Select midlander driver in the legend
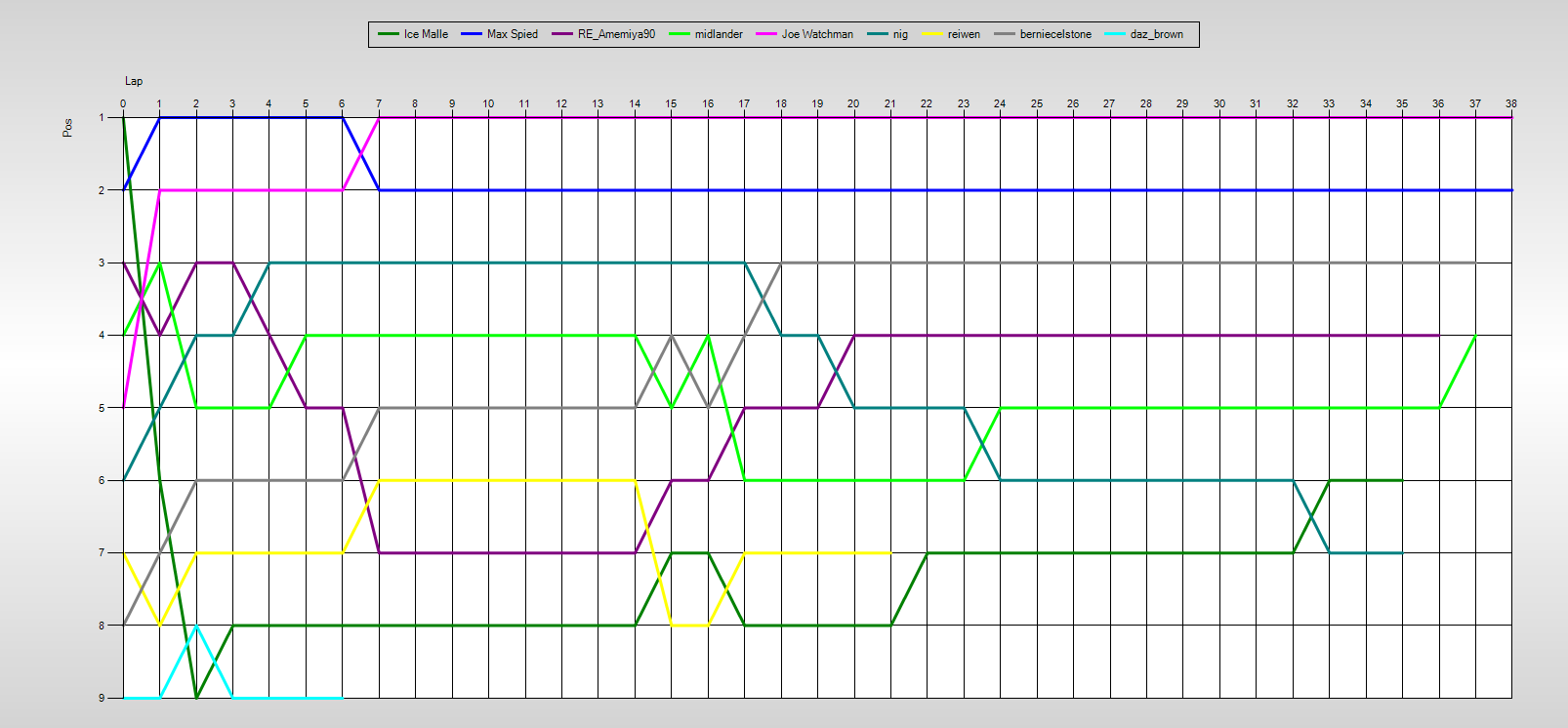 click(x=719, y=34)
